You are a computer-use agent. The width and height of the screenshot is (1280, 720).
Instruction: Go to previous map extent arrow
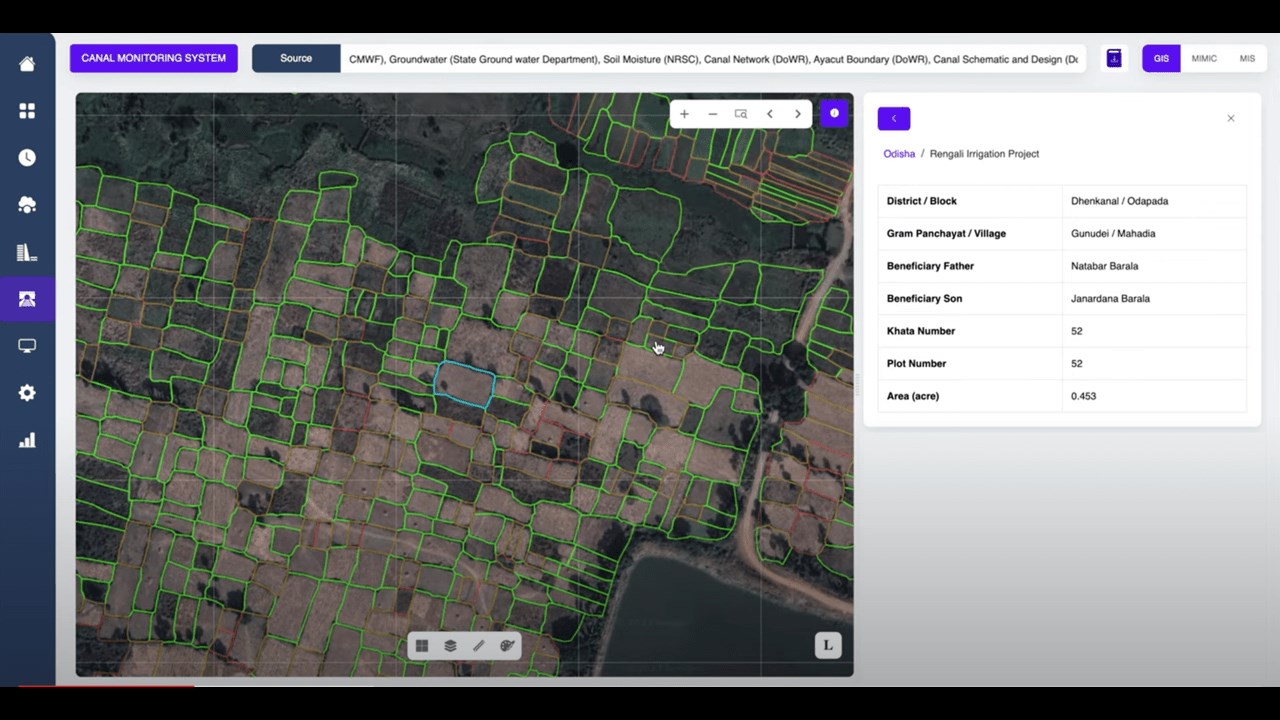pos(769,114)
